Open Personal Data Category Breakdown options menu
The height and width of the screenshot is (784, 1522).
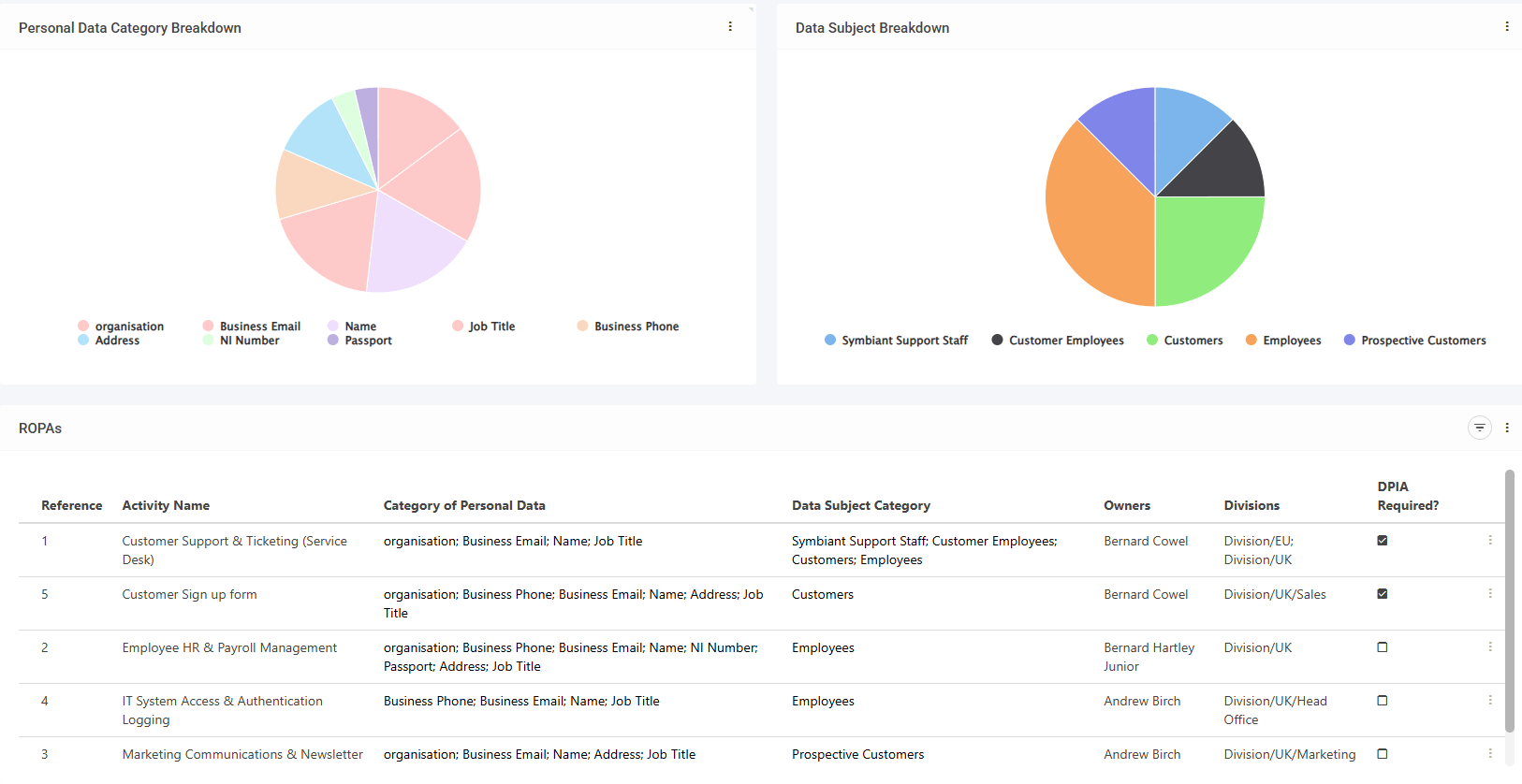730,27
